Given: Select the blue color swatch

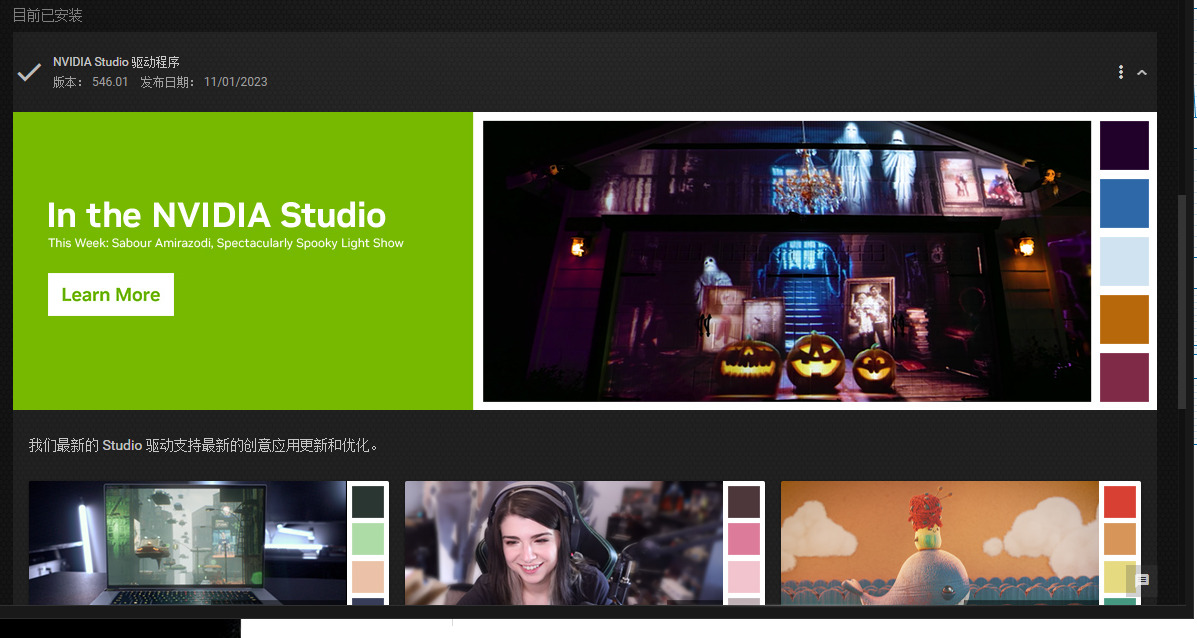Looking at the screenshot, I should tap(1124, 203).
